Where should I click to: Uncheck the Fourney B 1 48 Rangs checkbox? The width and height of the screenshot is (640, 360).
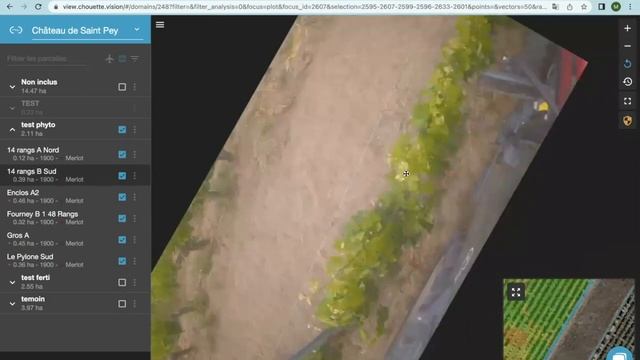(x=122, y=218)
